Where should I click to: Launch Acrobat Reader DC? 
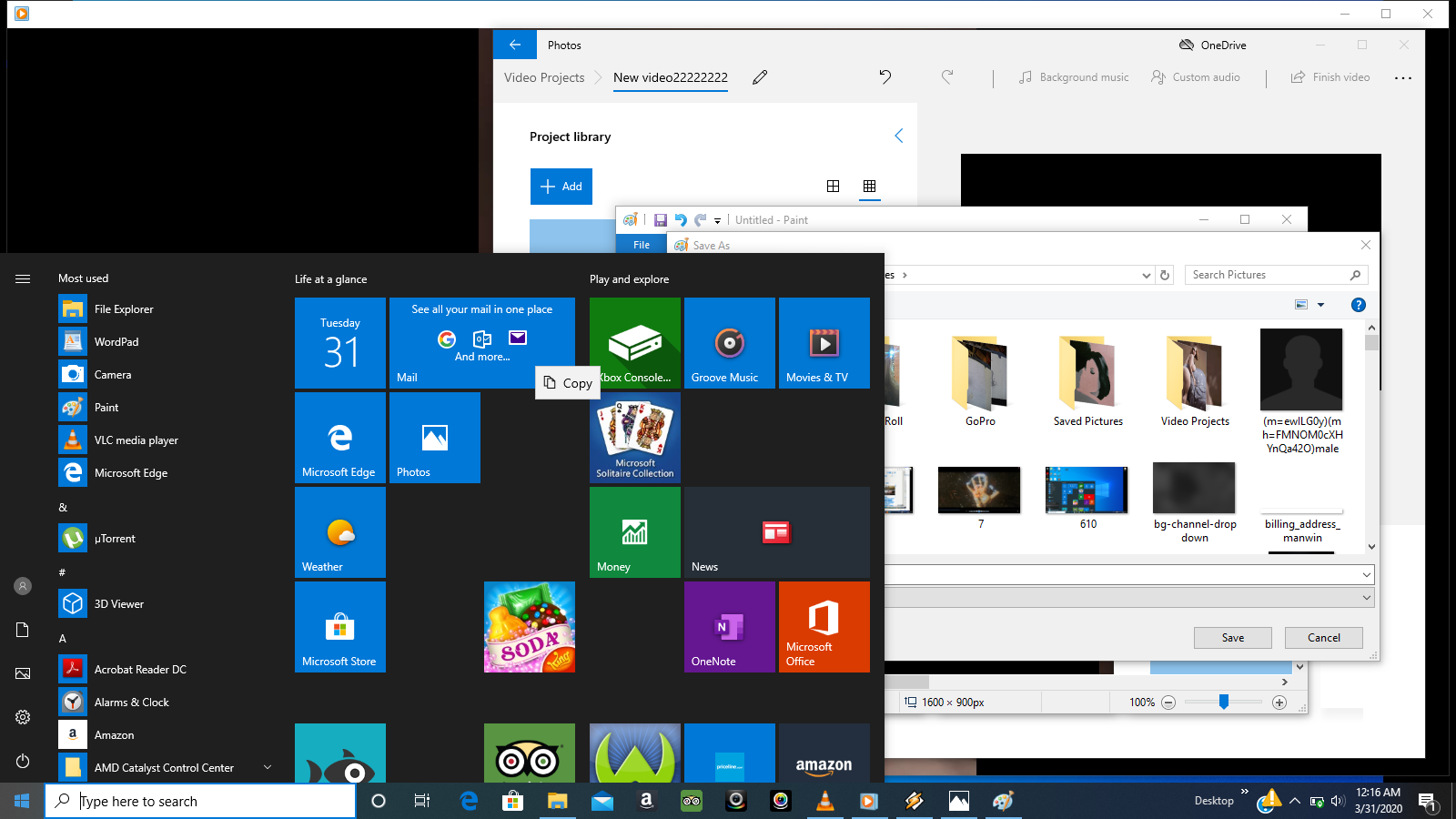tap(164, 670)
